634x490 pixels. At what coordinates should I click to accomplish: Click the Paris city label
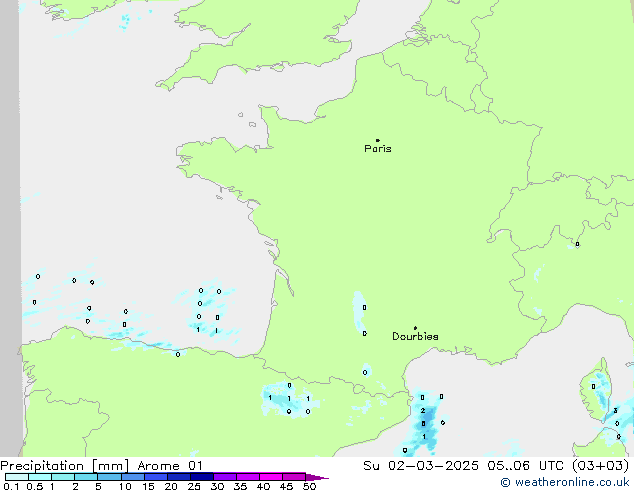(x=378, y=149)
